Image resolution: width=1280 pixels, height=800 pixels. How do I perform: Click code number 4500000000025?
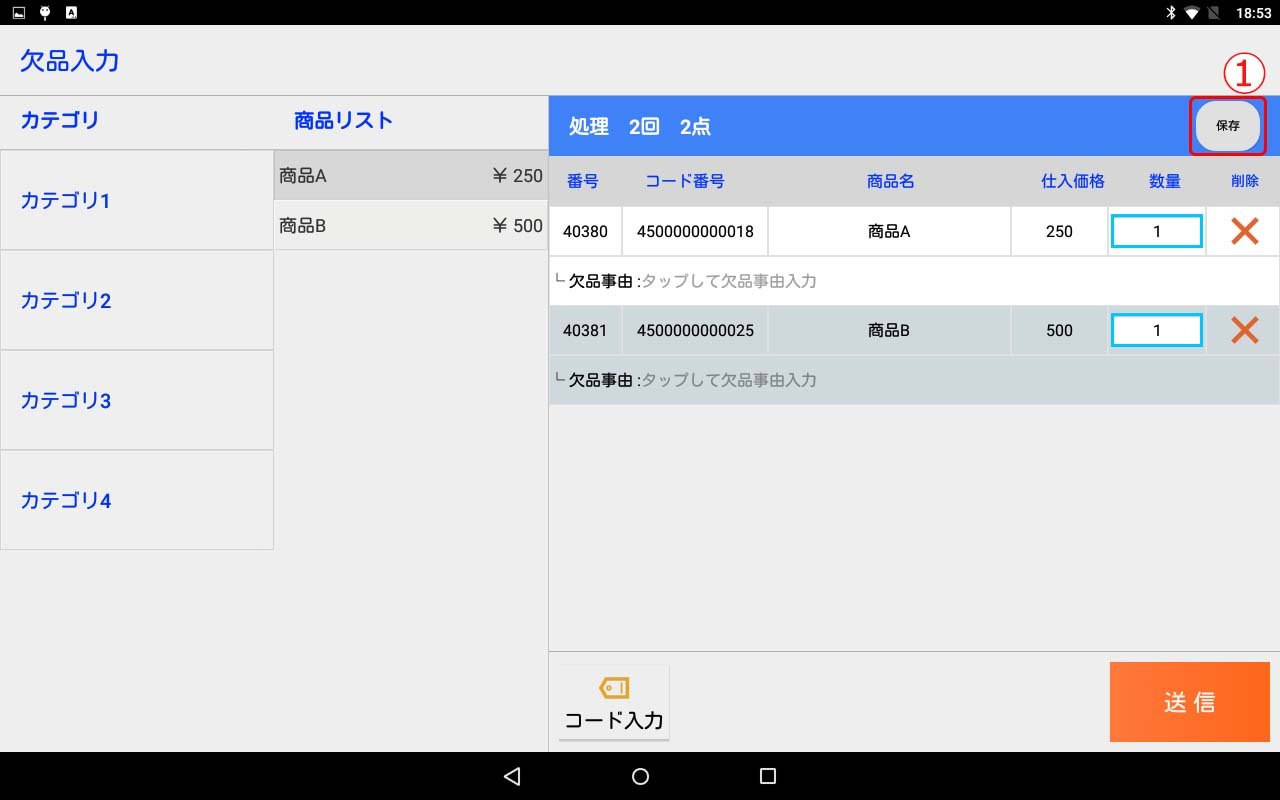695,330
